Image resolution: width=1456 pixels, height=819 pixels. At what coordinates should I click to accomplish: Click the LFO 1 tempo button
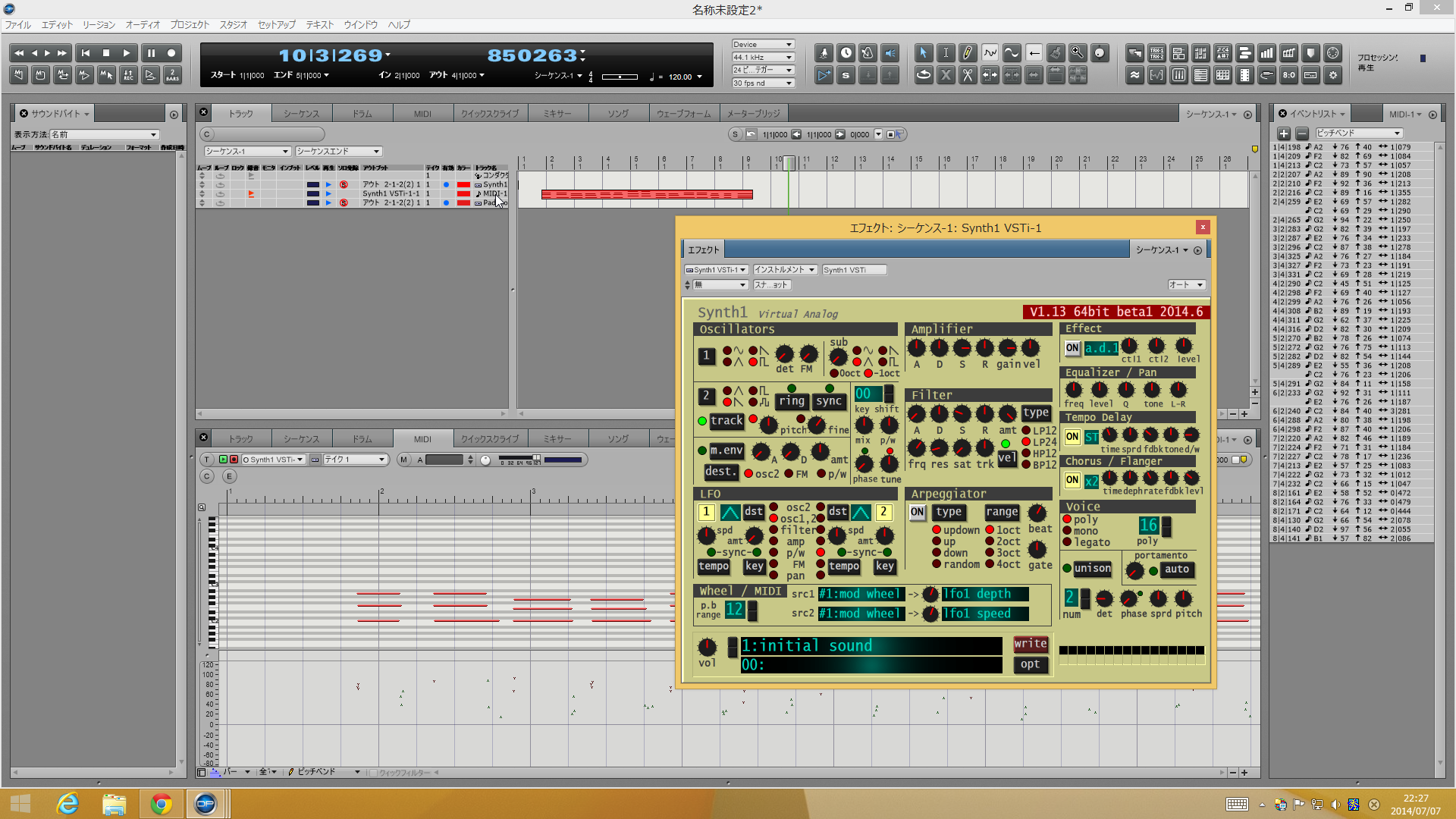point(714,566)
